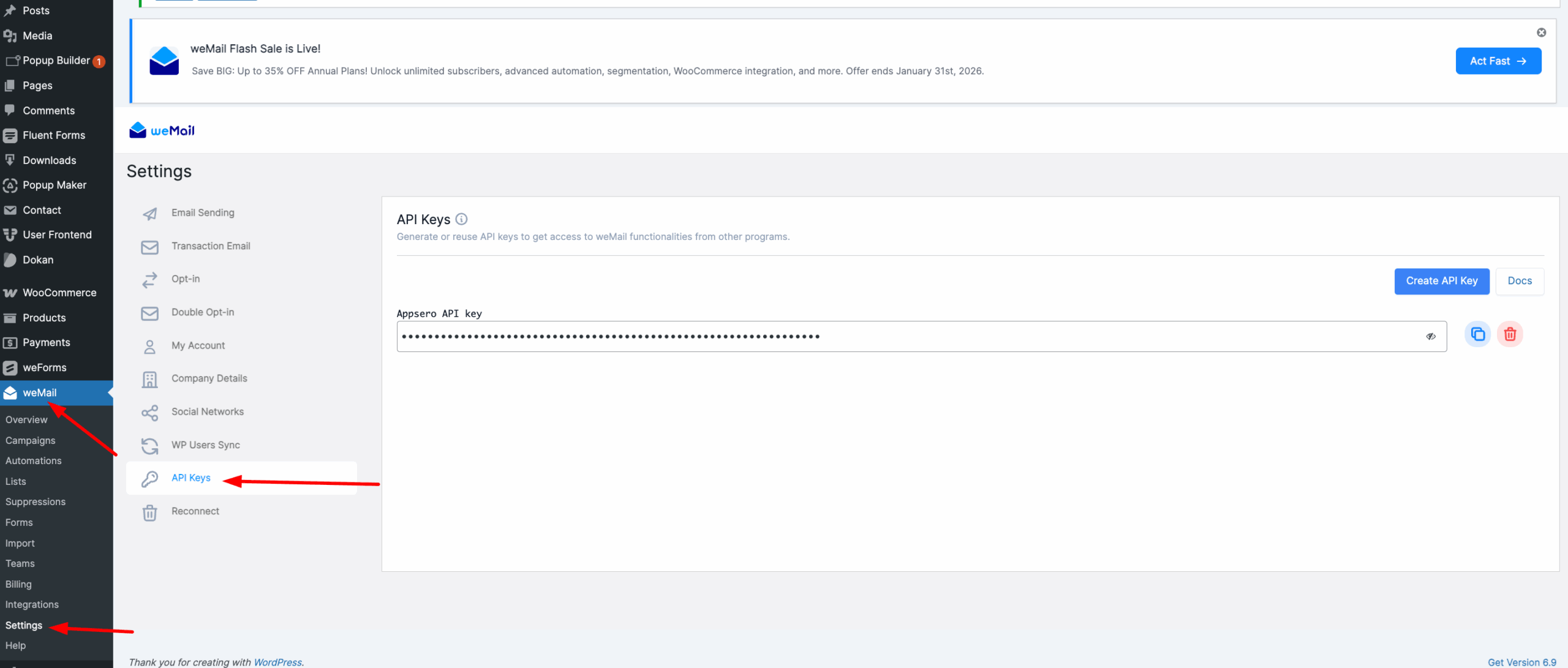Go to Email Sending settings
The height and width of the screenshot is (668, 1568).
(203, 212)
